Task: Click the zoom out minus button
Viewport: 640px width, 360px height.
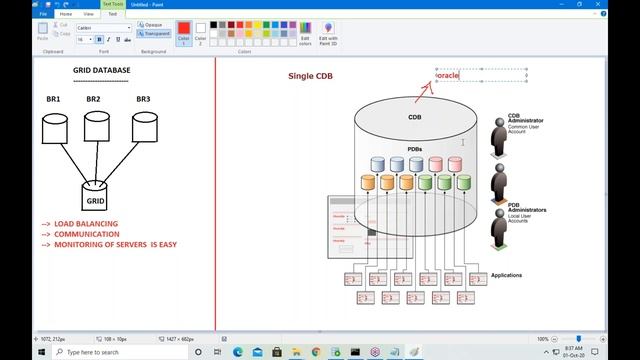Action: pos(554,339)
